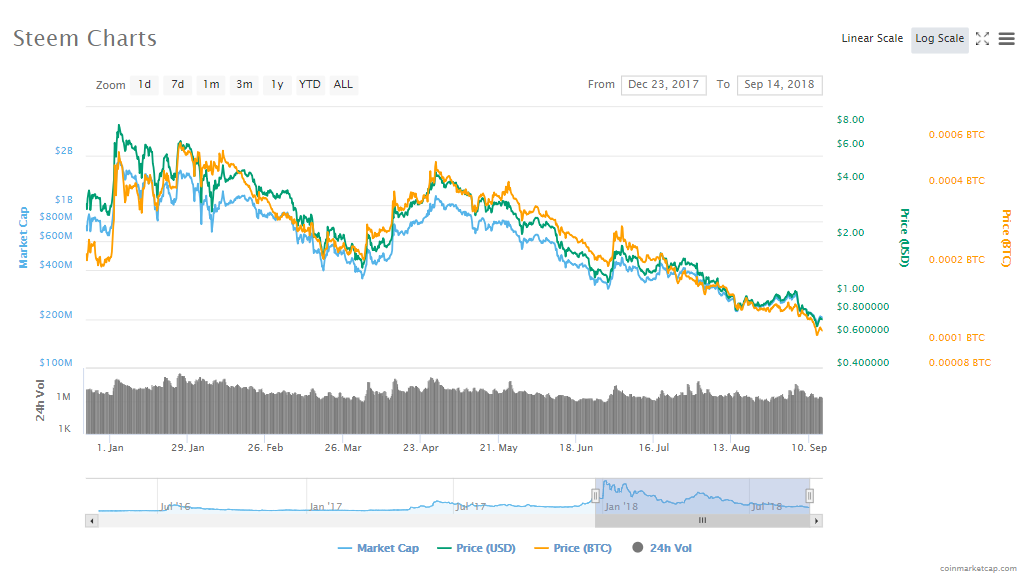
Task: Click the navigator scroll right arrow
Action: coord(817,521)
